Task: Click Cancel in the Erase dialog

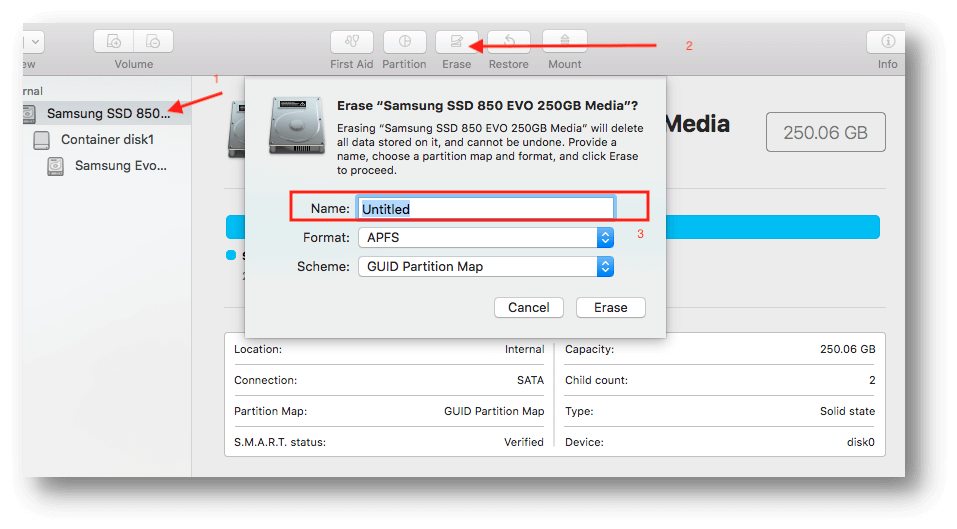Action: tap(529, 308)
